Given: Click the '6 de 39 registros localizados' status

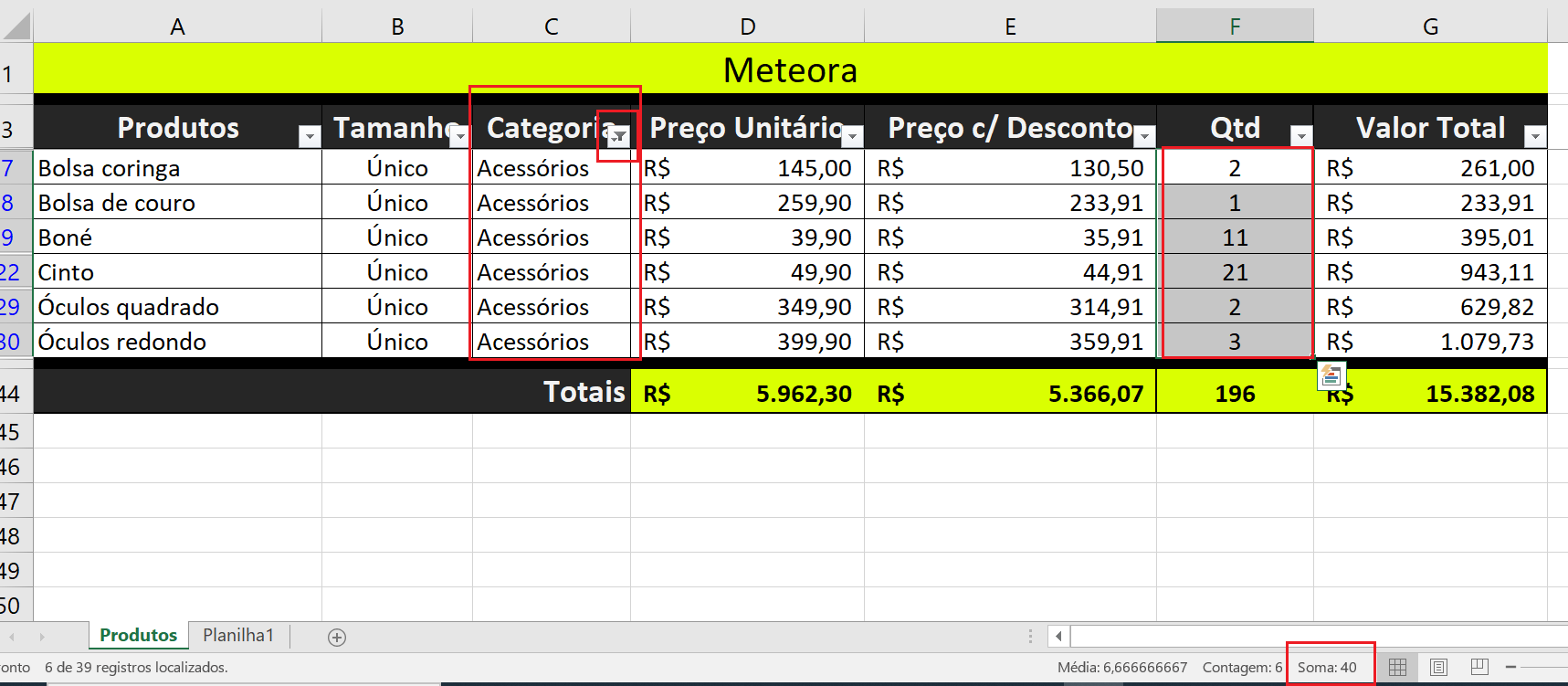Looking at the screenshot, I should (x=136, y=668).
